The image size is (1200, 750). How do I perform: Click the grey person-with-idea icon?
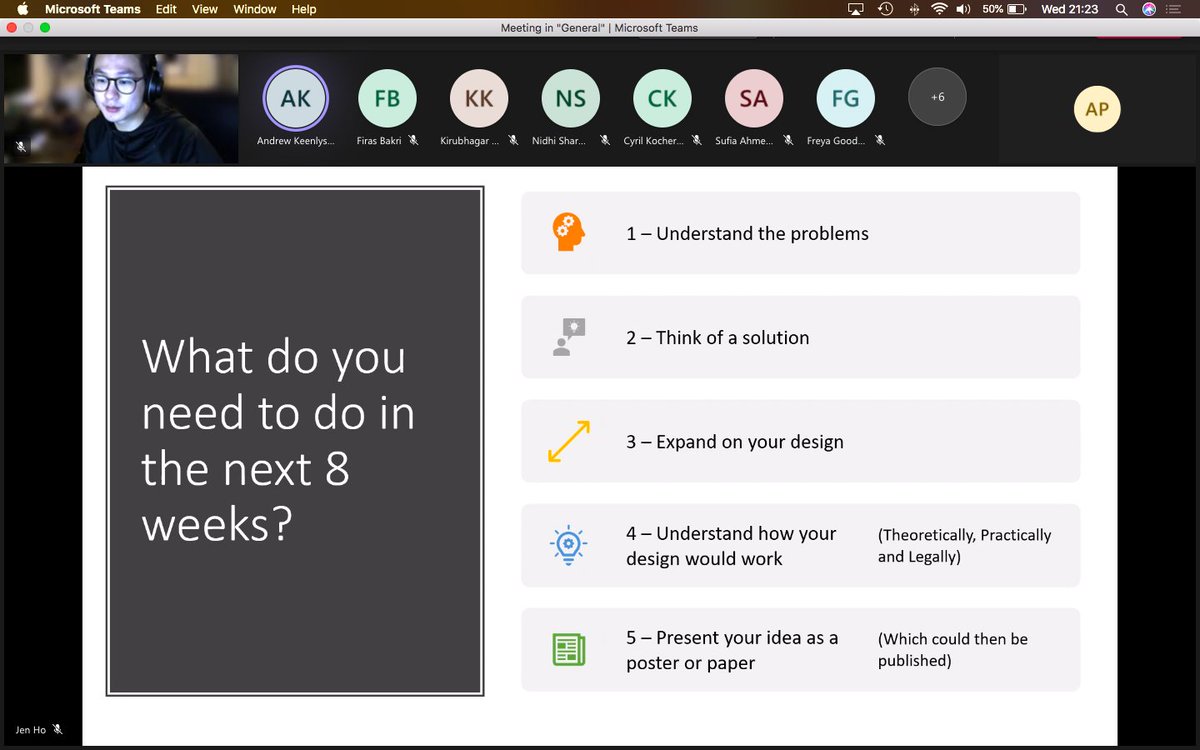click(568, 337)
